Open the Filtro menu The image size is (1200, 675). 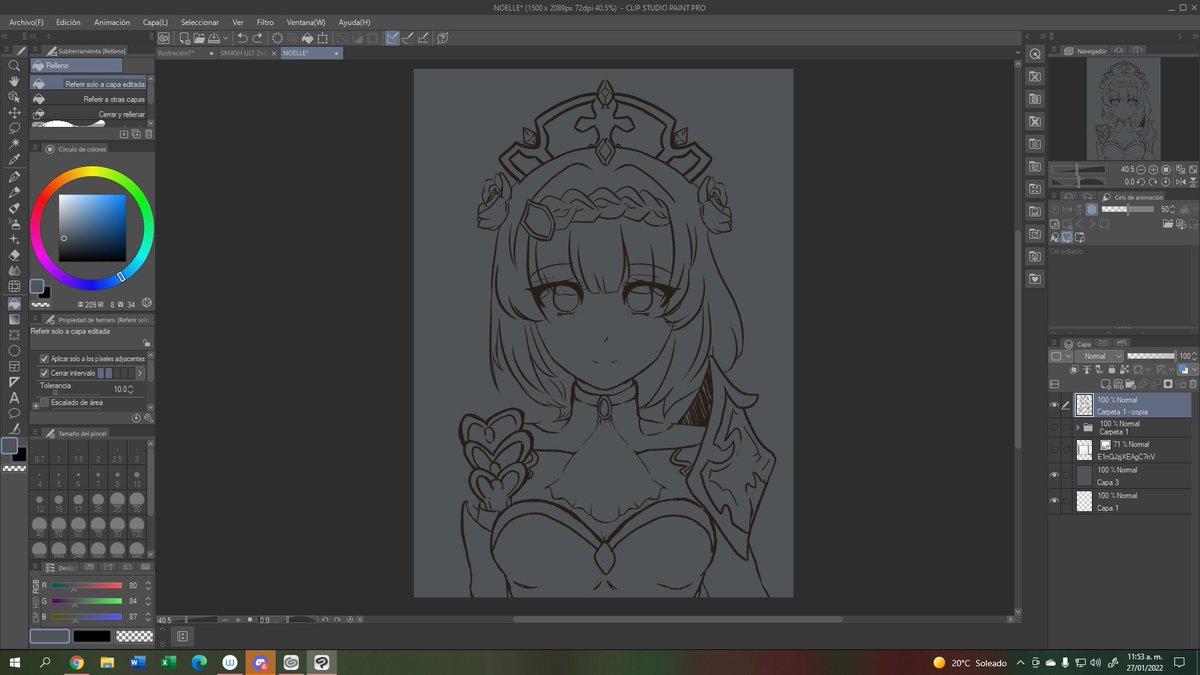pos(265,21)
